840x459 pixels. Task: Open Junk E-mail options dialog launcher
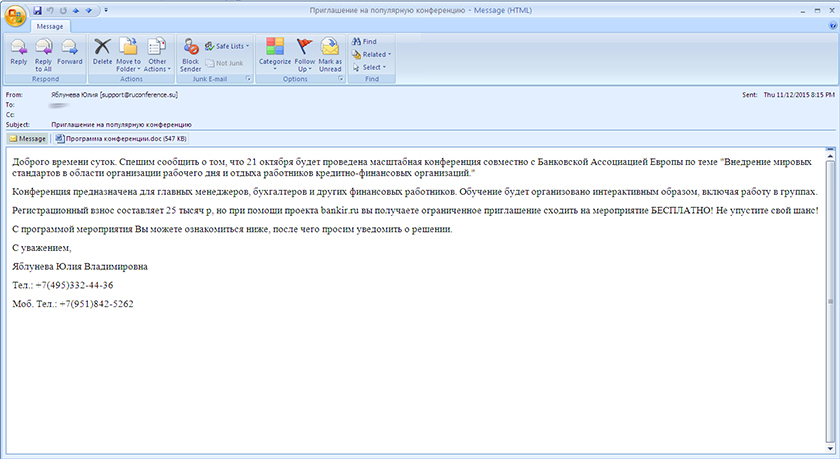click(x=248, y=79)
